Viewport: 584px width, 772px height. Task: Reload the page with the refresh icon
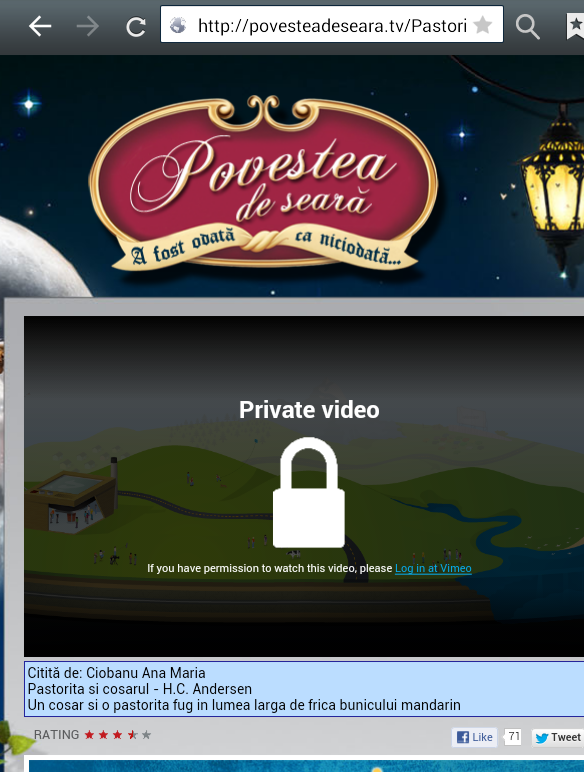click(135, 27)
